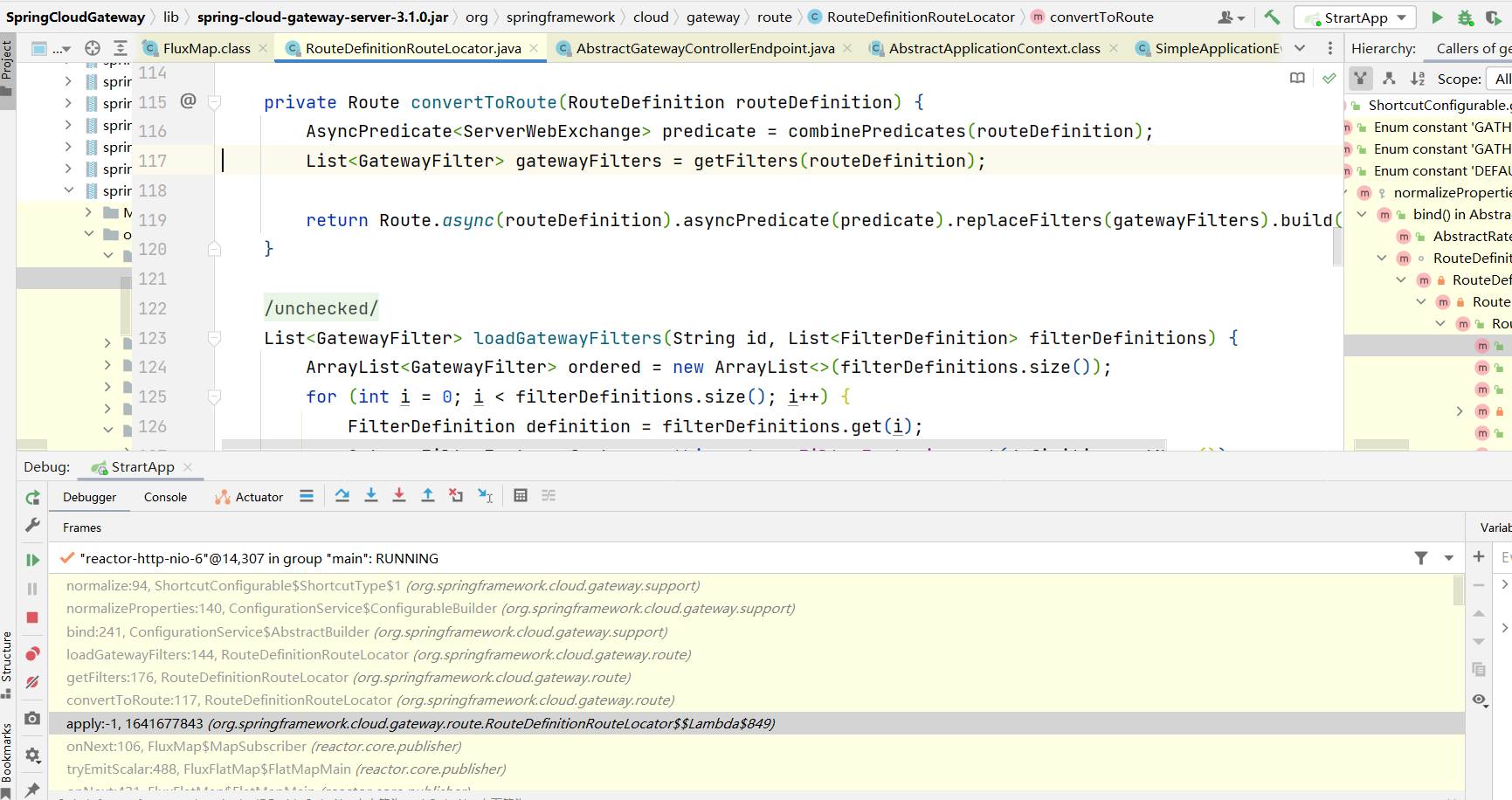Show hidden editor tabs dropdown chevron
The image size is (1512, 800).
tap(1300, 48)
